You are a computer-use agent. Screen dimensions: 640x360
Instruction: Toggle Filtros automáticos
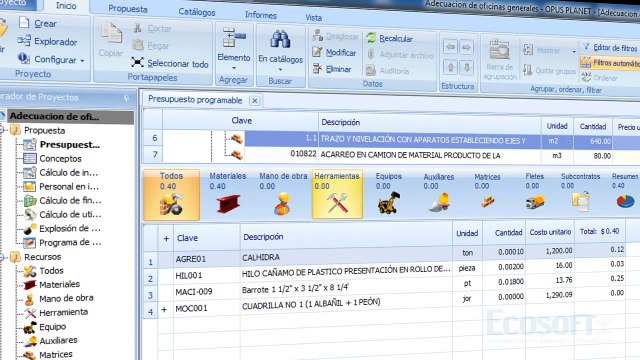(x=610, y=63)
